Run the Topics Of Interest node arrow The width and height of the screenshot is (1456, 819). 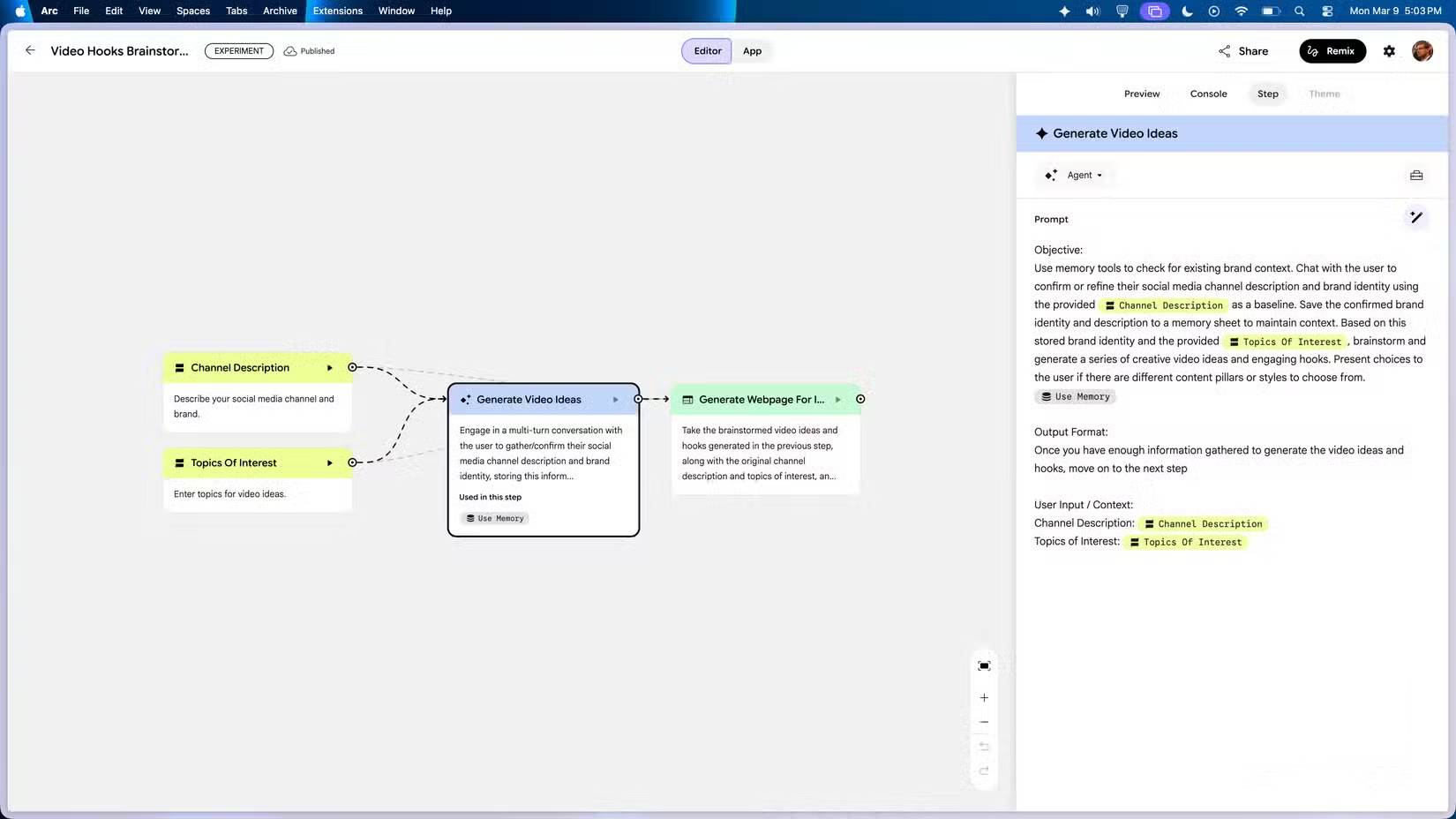click(x=330, y=462)
